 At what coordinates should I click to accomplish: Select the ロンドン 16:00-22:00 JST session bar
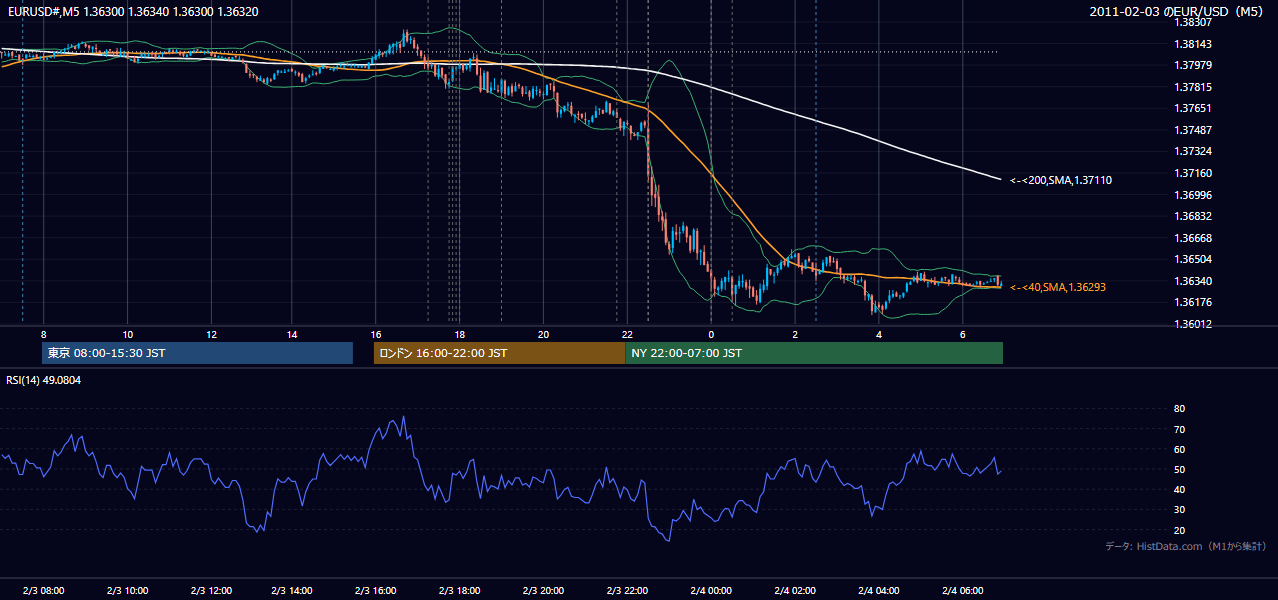tap(499, 353)
